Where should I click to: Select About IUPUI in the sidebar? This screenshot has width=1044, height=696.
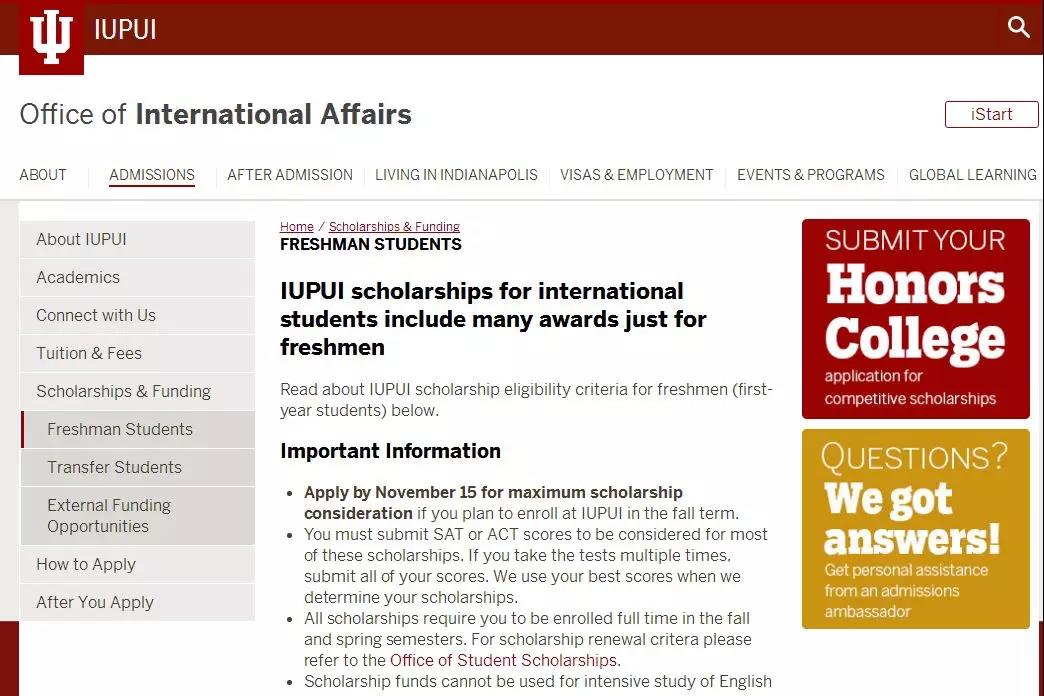[81, 239]
